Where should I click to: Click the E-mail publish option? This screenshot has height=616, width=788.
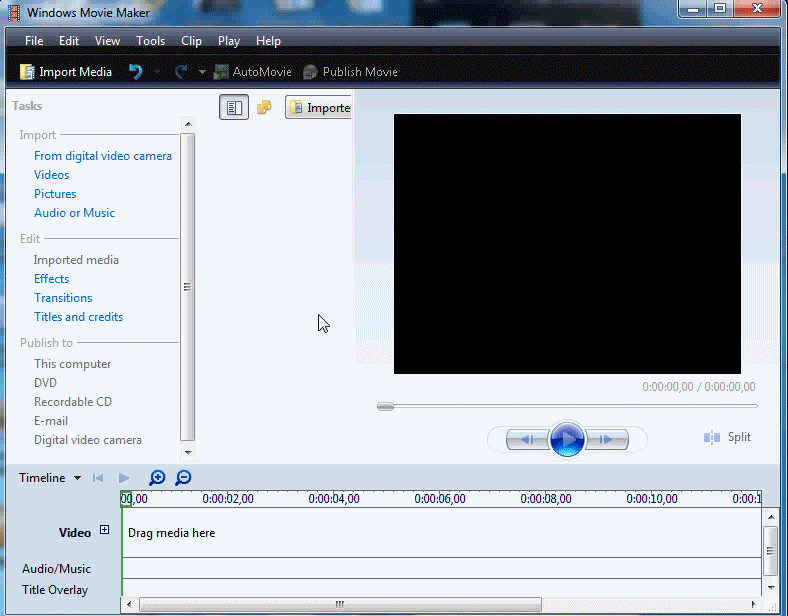coord(51,421)
